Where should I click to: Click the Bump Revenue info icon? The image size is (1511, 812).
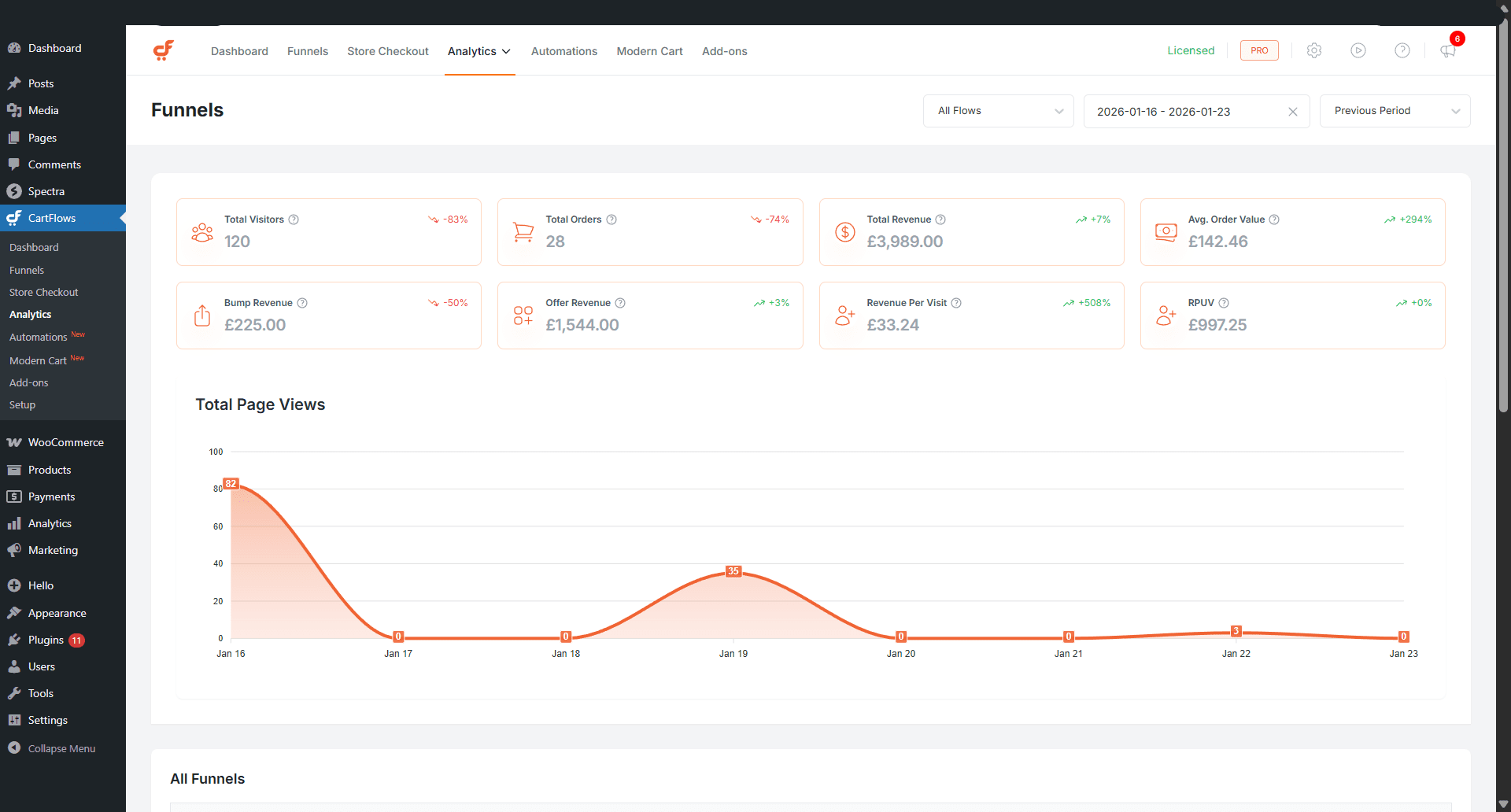point(302,303)
